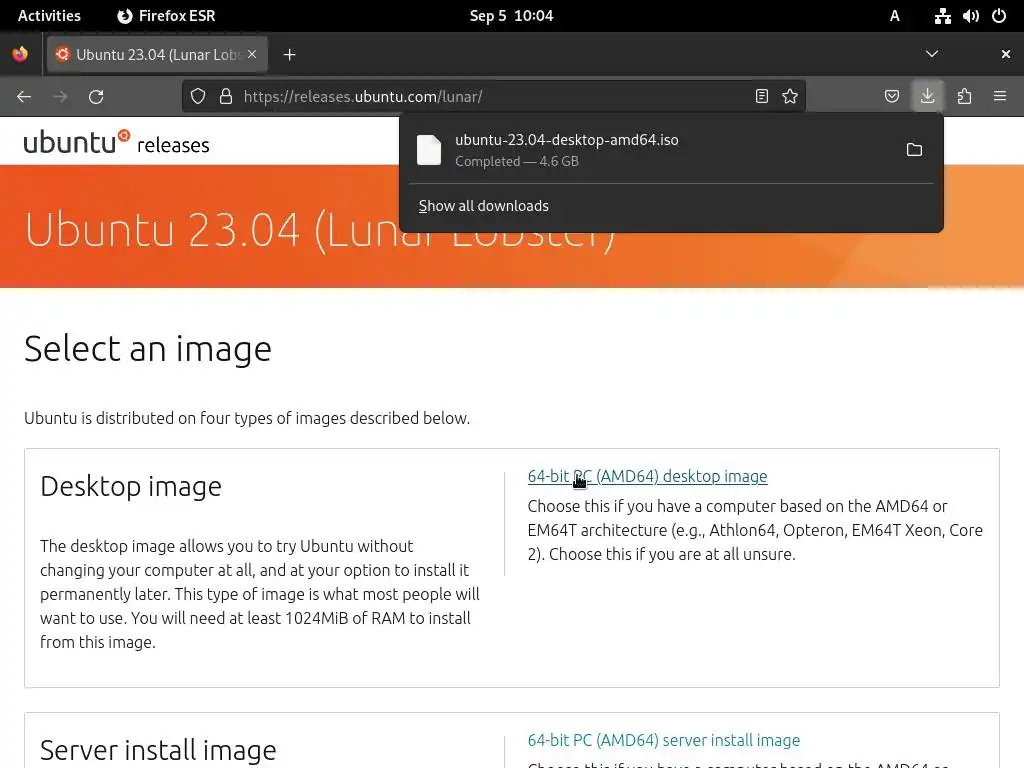Click the "Select an image" heading
This screenshot has height=768, width=1024.
coord(148,348)
